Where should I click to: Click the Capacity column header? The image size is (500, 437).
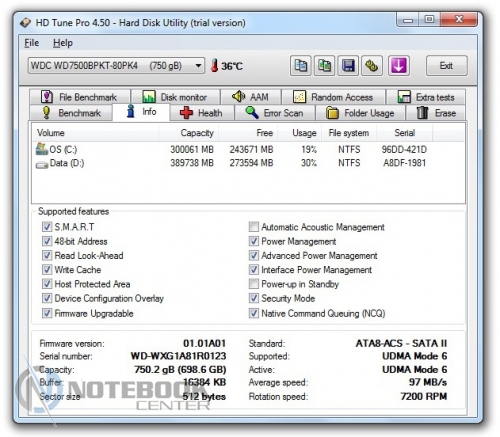click(188, 133)
